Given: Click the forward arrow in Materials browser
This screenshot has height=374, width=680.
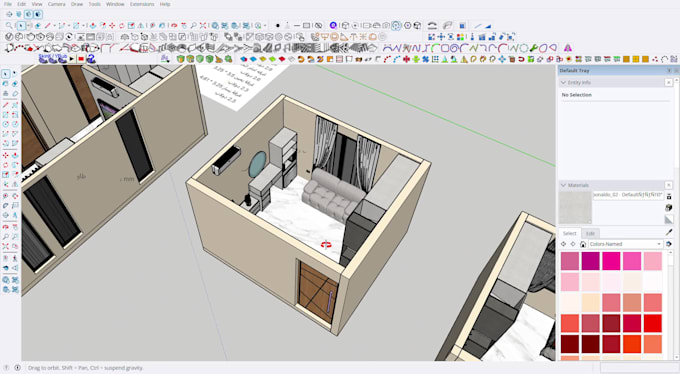Looking at the screenshot, I should tap(573, 244).
